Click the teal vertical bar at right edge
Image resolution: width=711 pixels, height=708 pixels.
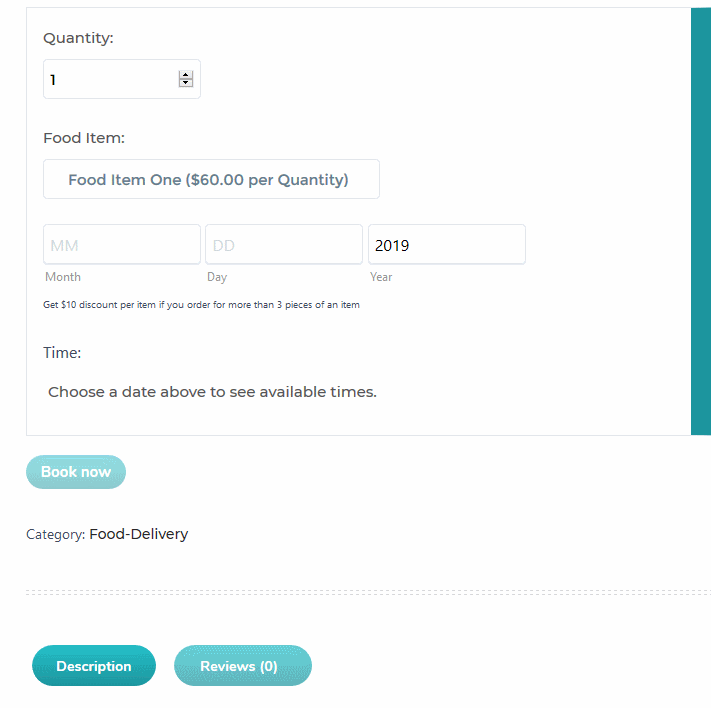tap(701, 221)
